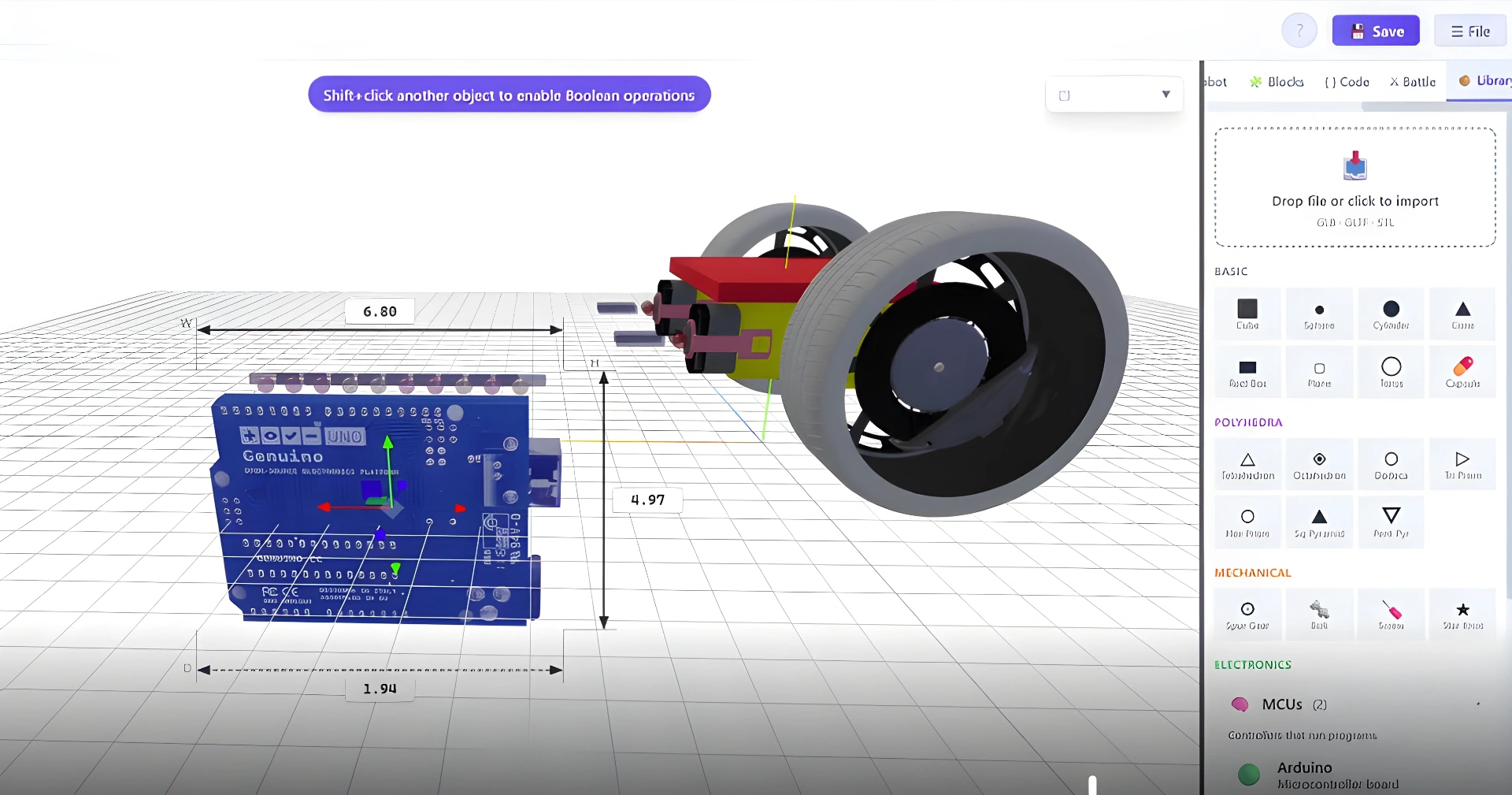Add a Cylinder primitive from Basic shapes

[1391, 314]
